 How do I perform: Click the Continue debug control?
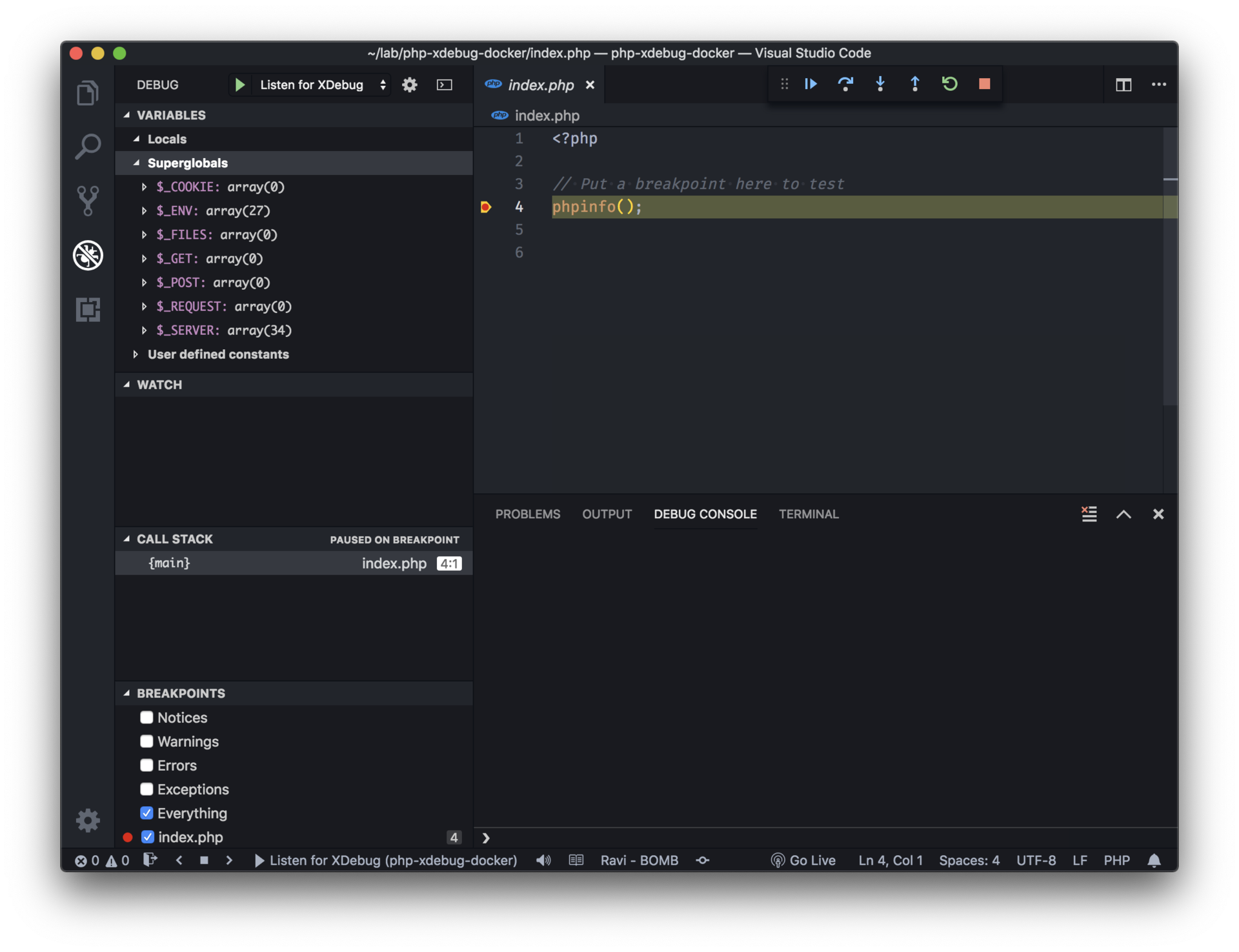811,84
